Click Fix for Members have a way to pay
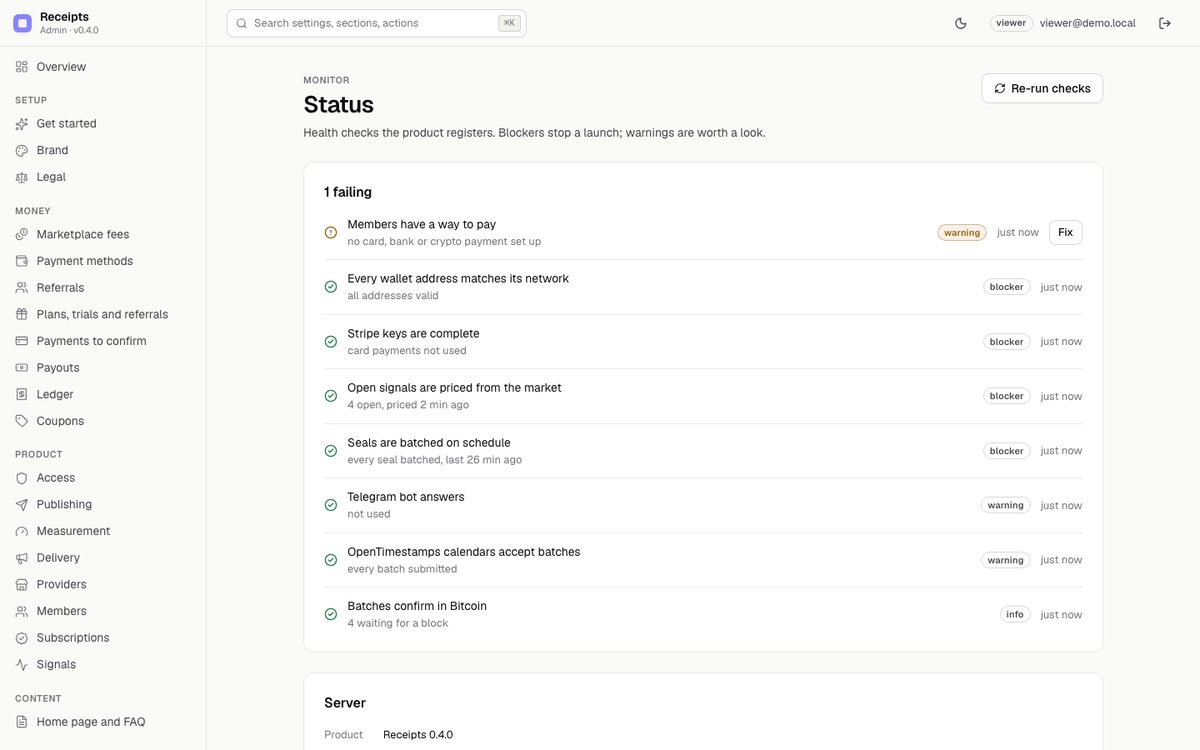The image size is (1200, 750). pos(1065,232)
